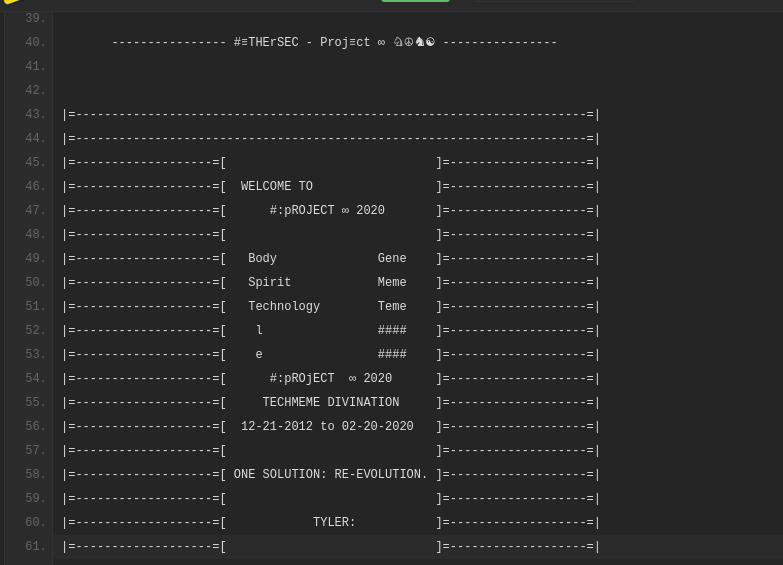Click line number 59
Image resolution: width=783 pixels, height=565 pixels.
tap(35, 498)
